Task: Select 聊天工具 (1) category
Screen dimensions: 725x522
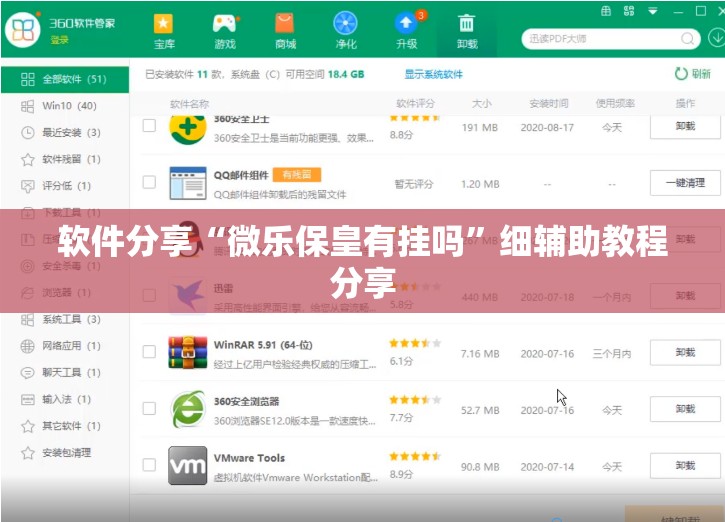Action: click(x=65, y=373)
